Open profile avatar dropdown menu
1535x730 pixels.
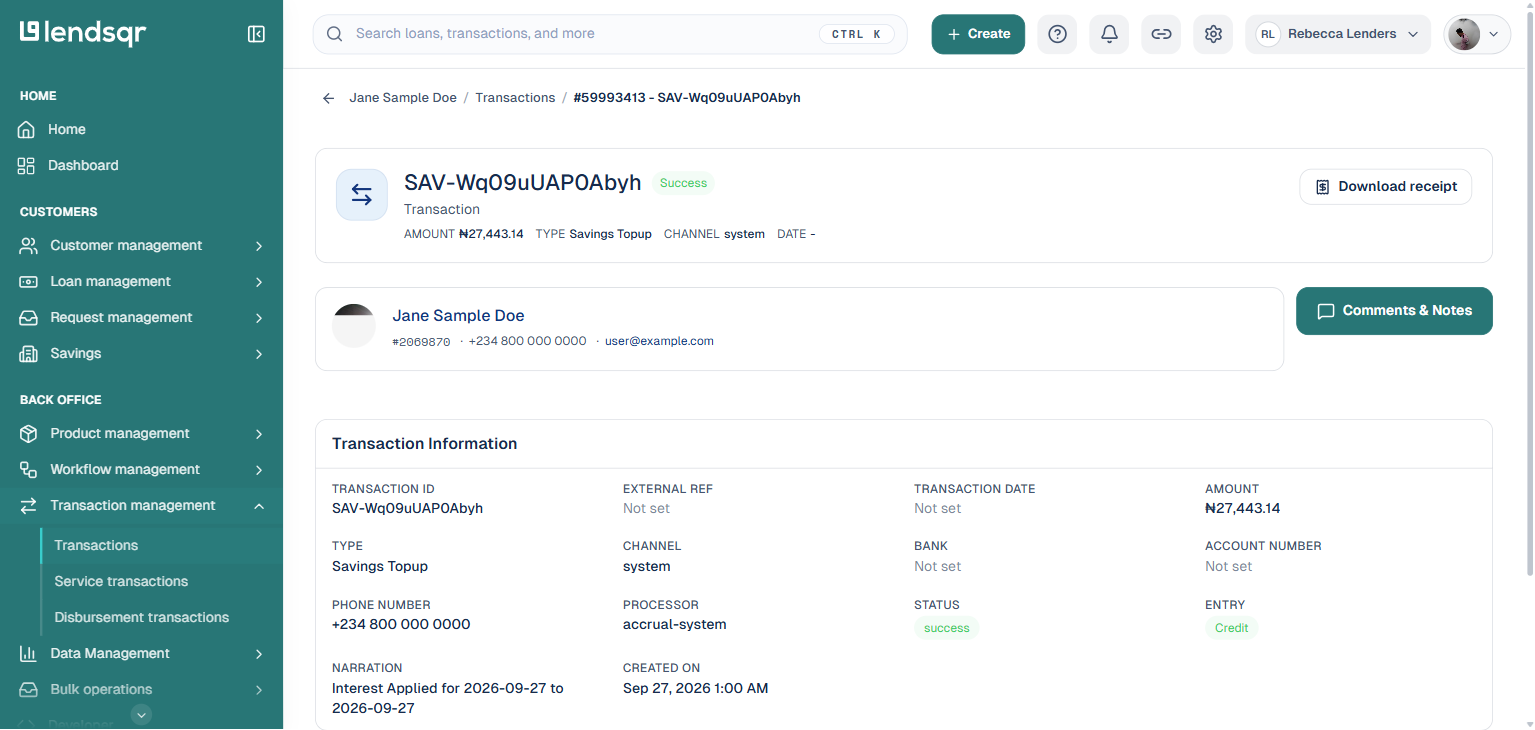[1477, 34]
